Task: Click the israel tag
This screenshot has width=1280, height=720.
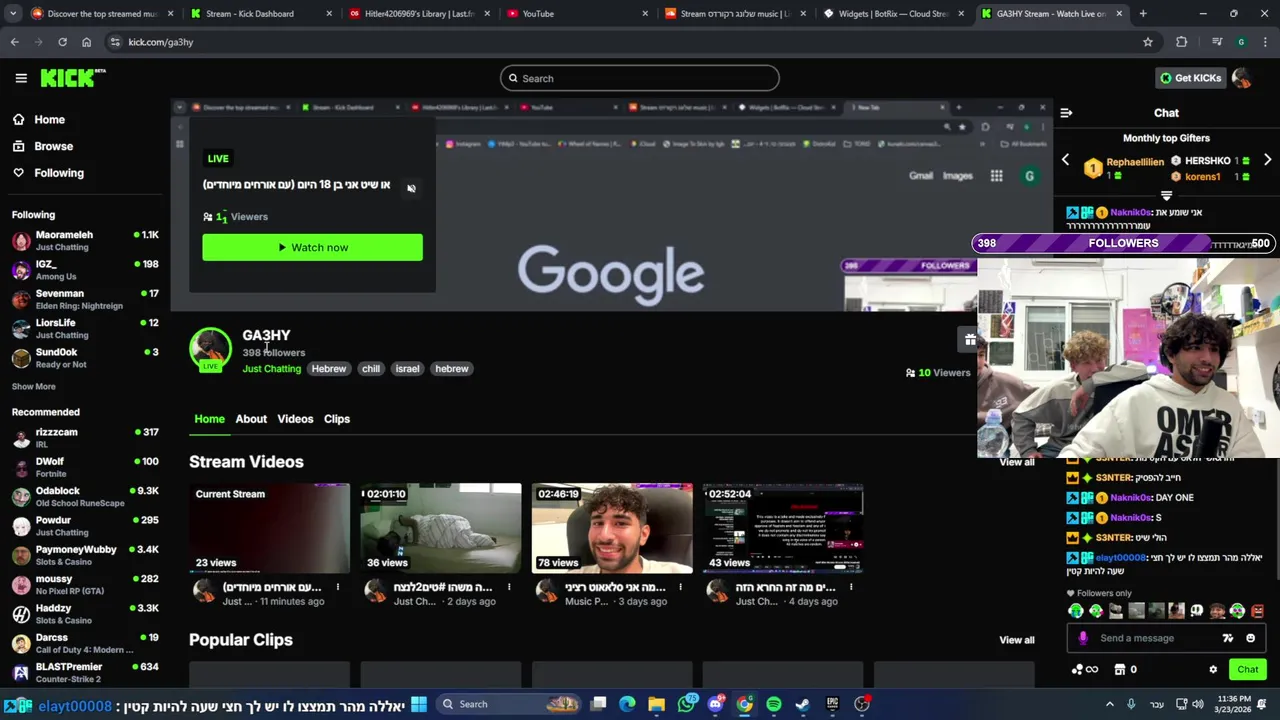Action: coord(407,369)
